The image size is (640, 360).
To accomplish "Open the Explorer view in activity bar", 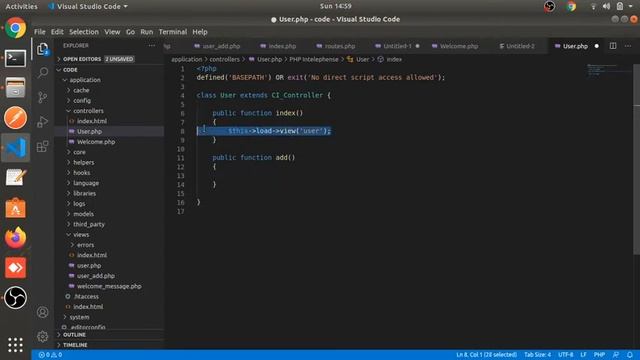I will [42, 49].
